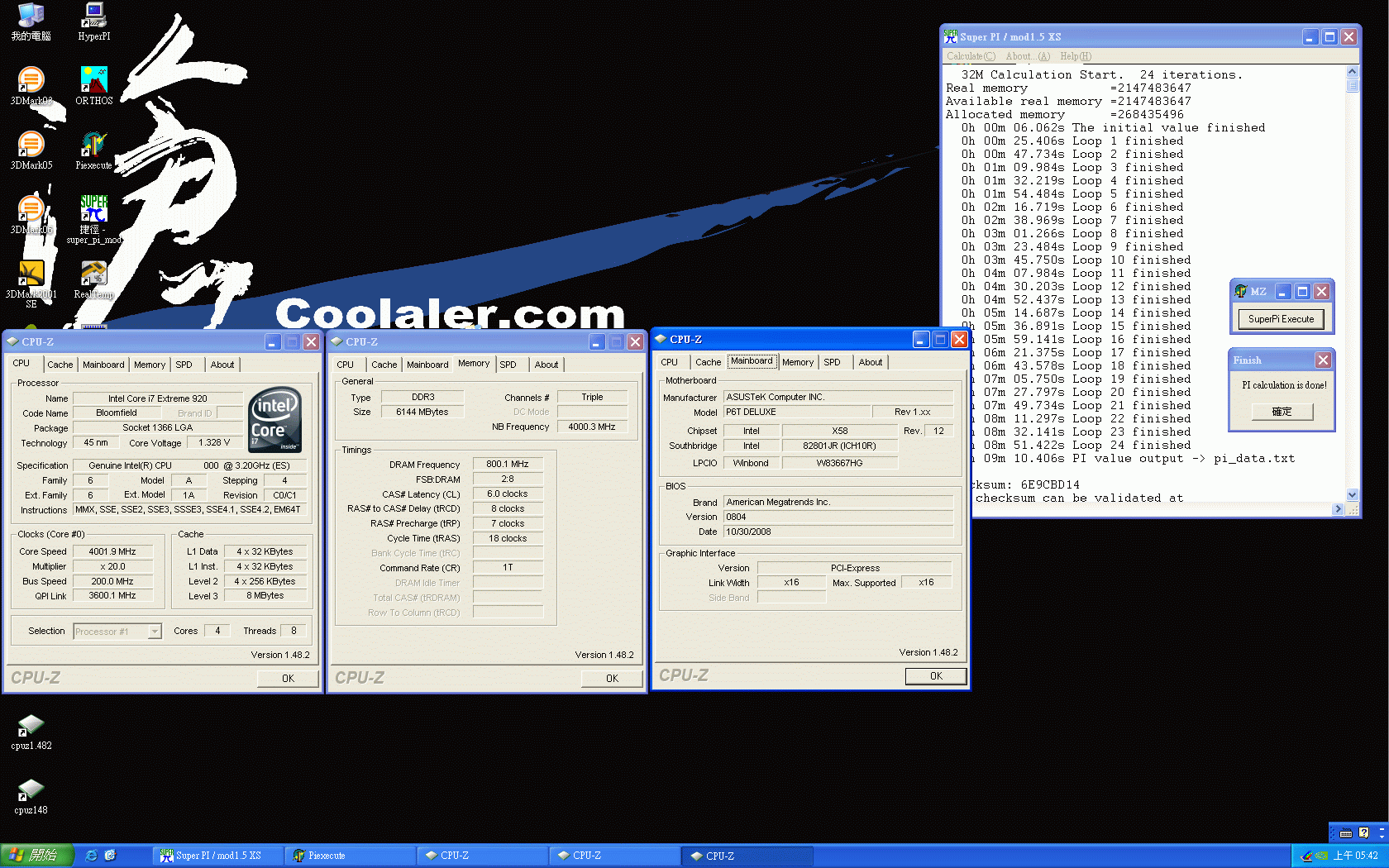1389x868 pixels.
Task: Launch the ORTHOS desktop shortcut
Action: tap(93, 86)
